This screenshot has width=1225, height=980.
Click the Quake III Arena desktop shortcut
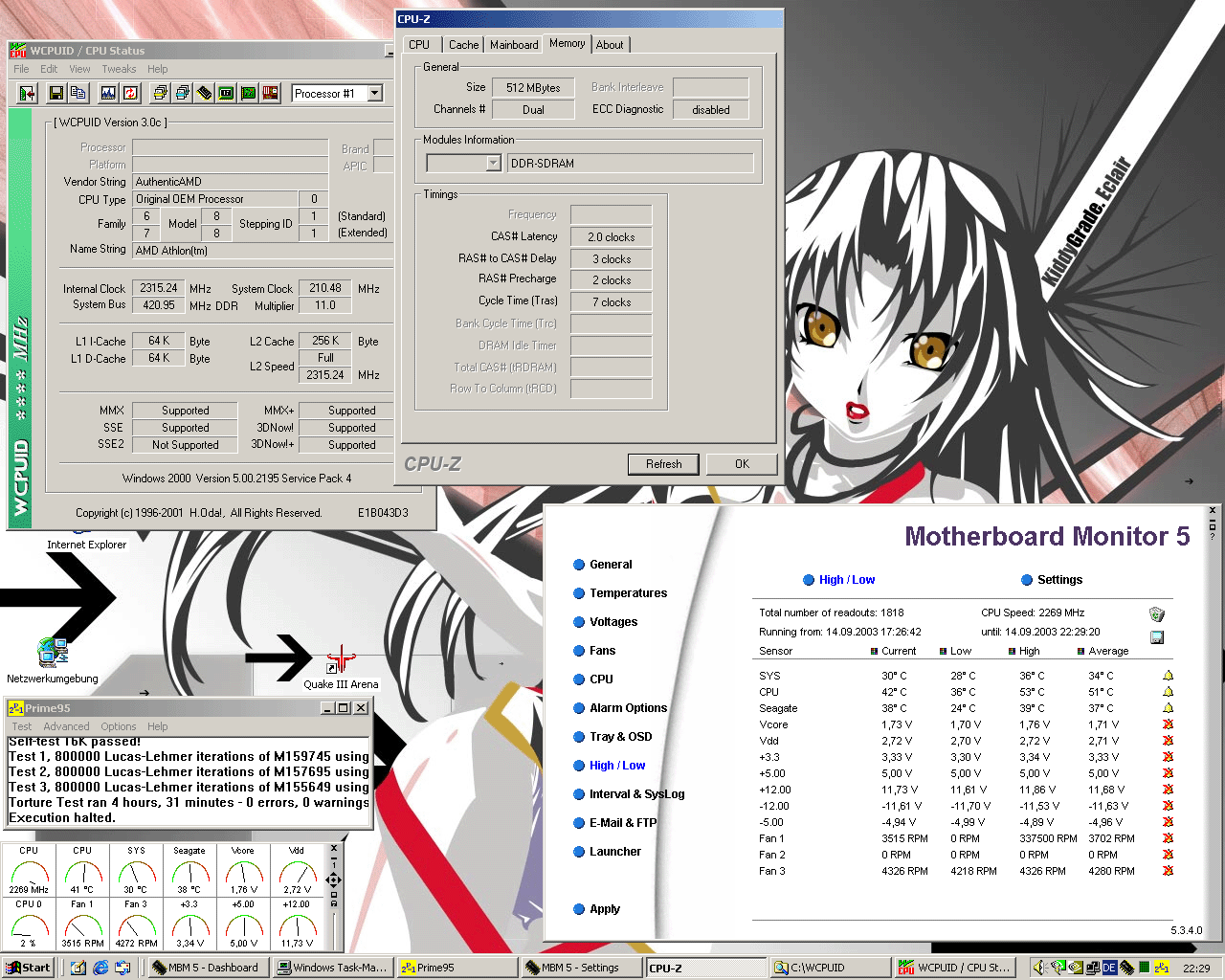(341, 668)
